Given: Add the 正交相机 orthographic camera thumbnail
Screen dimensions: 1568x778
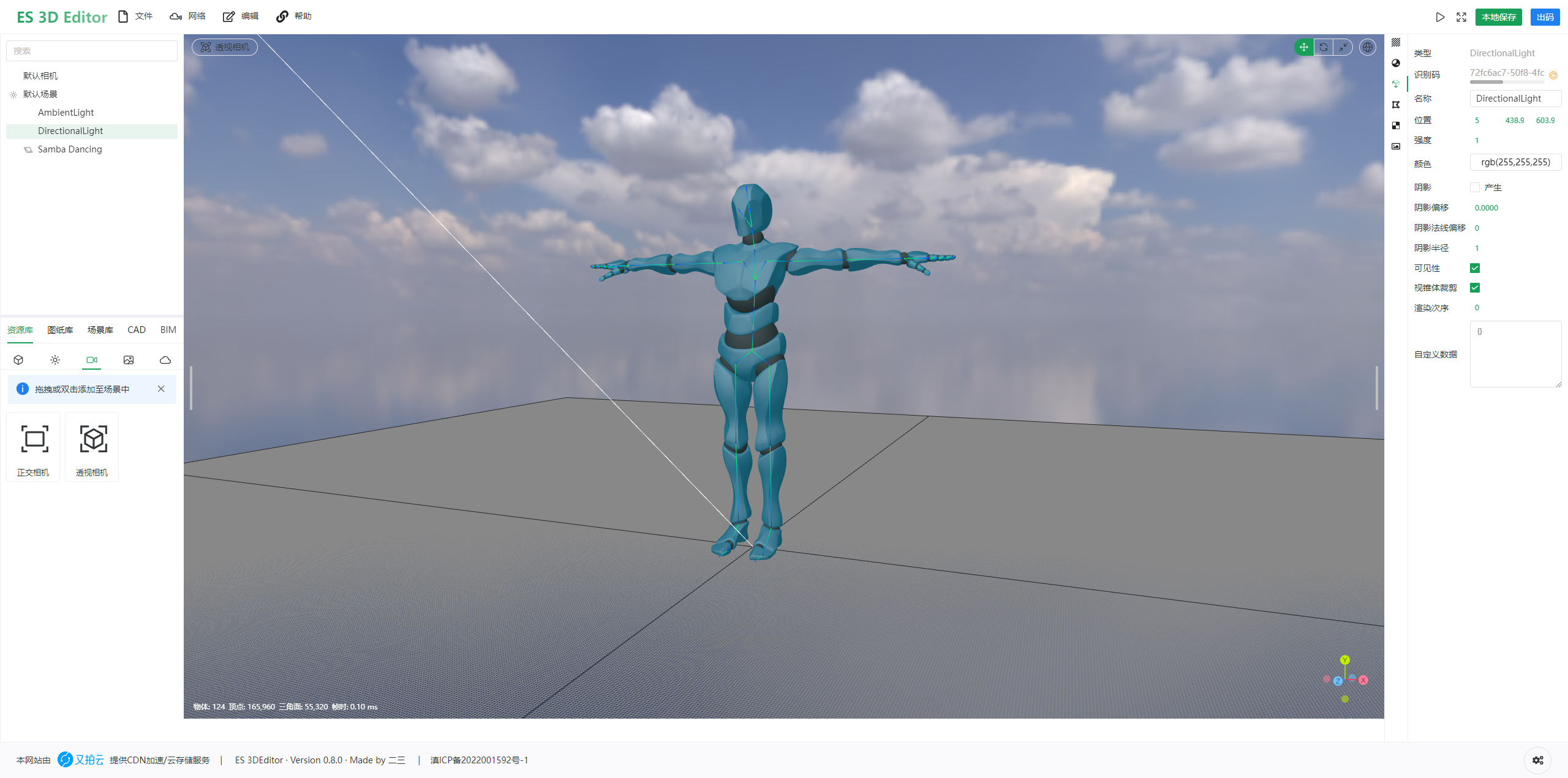Looking at the screenshot, I should (34, 447).
